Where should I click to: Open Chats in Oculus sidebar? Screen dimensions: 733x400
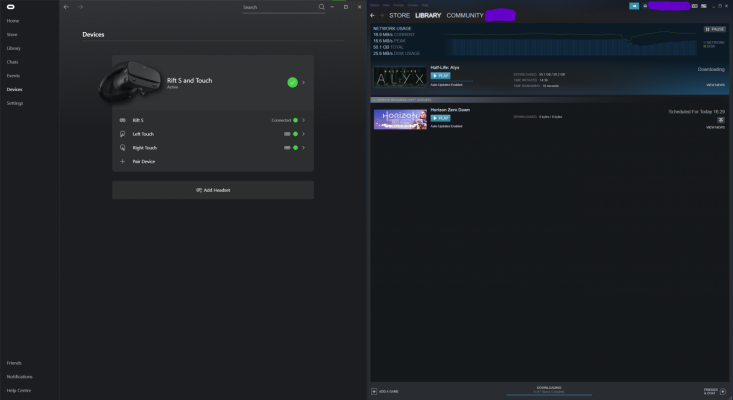(x=12, y=62)
